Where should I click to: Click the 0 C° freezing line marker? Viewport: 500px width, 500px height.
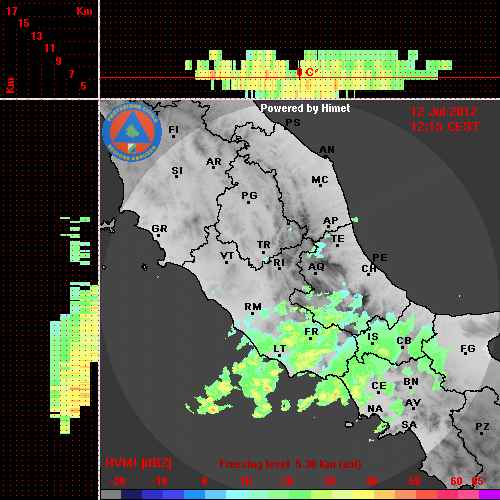pyautogui.click(x=307, y=72)
